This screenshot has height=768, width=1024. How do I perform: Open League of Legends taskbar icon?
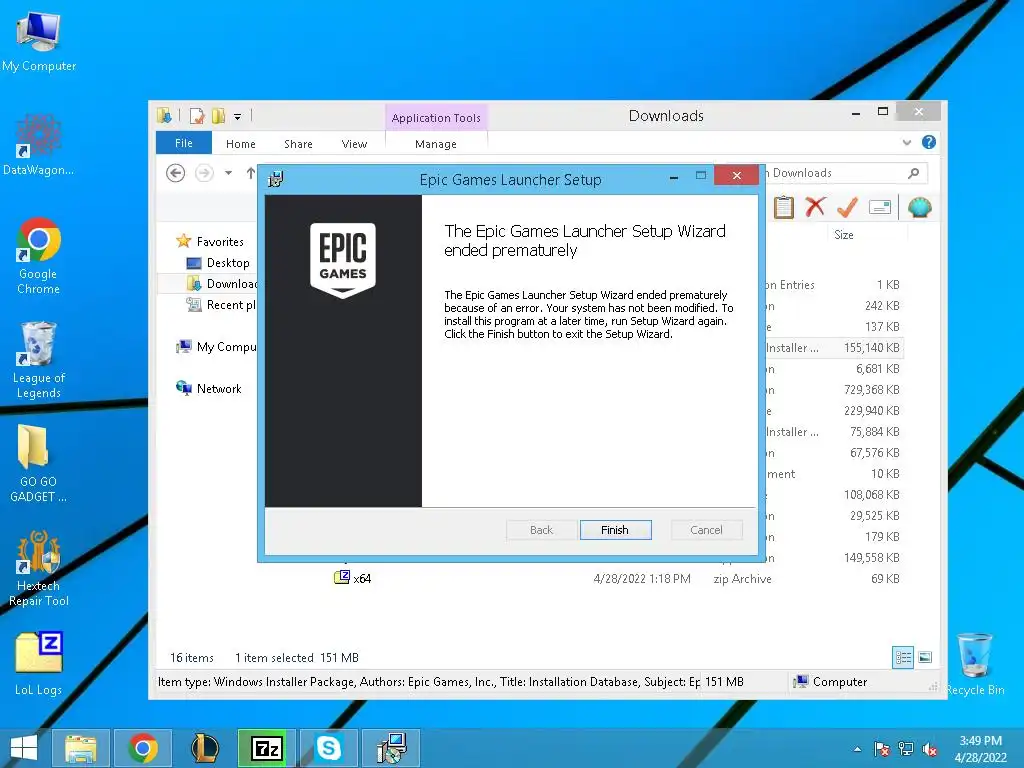tap(204, 748)
